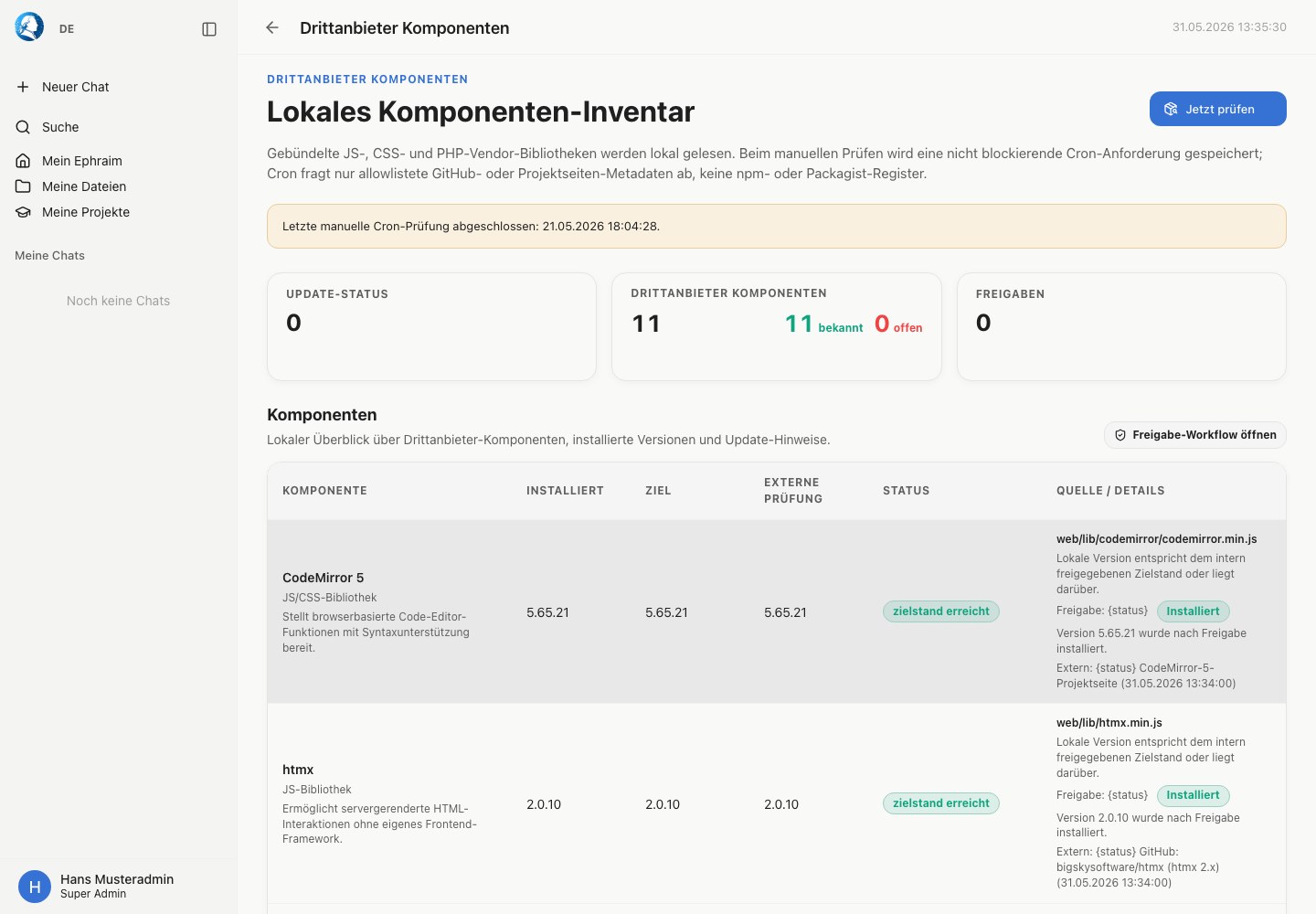This screenshot has width=1316, height=914.
Task: Click the Installiert badge in htmx row
Action: [x=1193, y=795]
